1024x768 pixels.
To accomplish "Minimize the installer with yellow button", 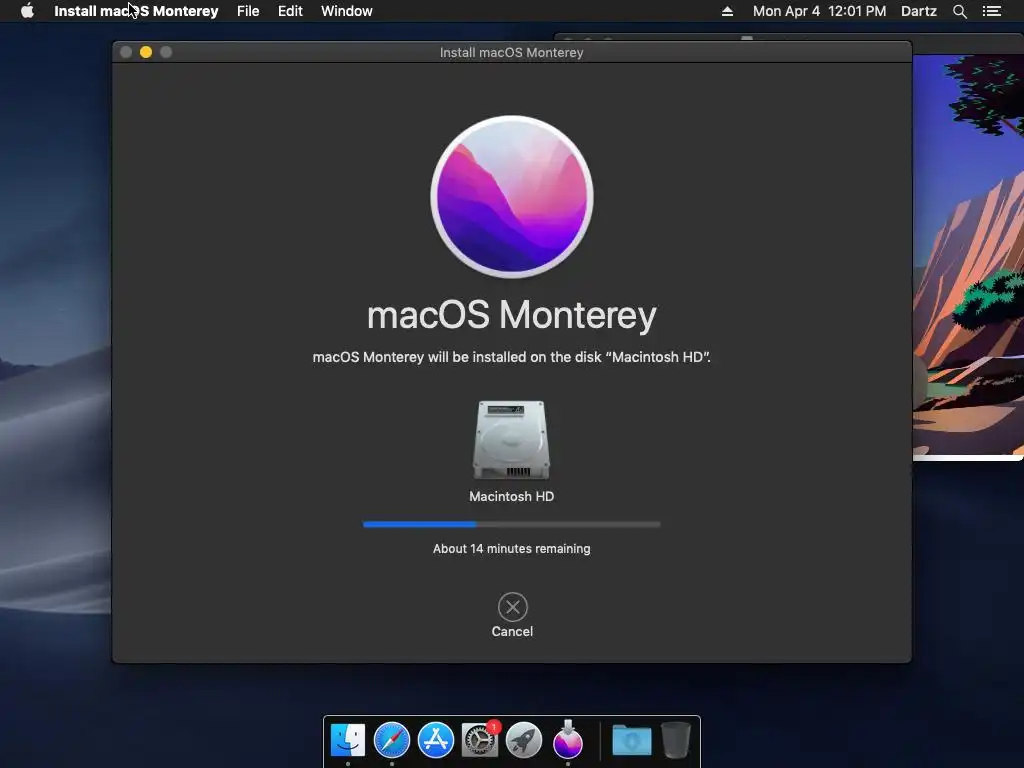I will [x=146, y=52].
